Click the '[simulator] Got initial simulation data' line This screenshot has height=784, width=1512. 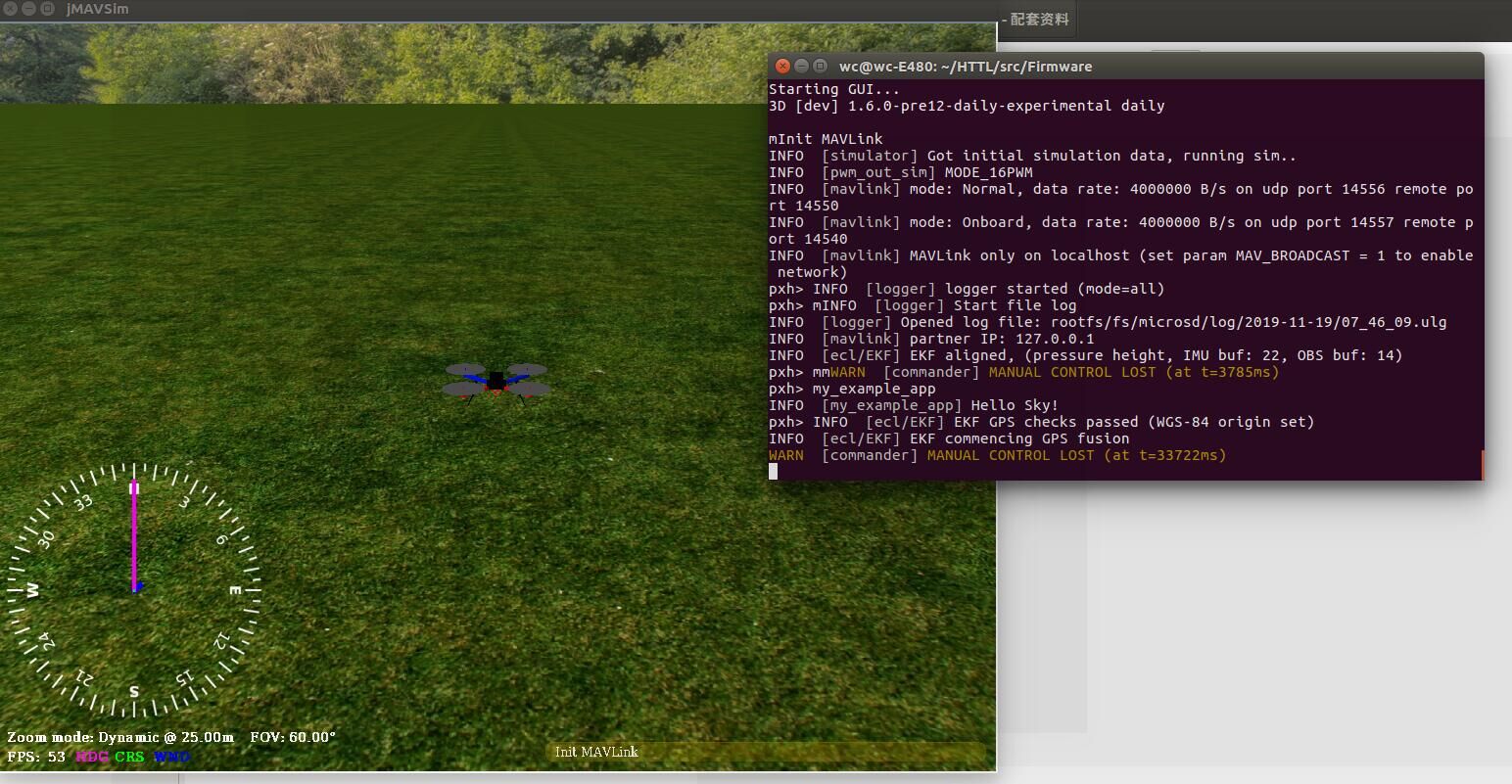coord(1032,156)
